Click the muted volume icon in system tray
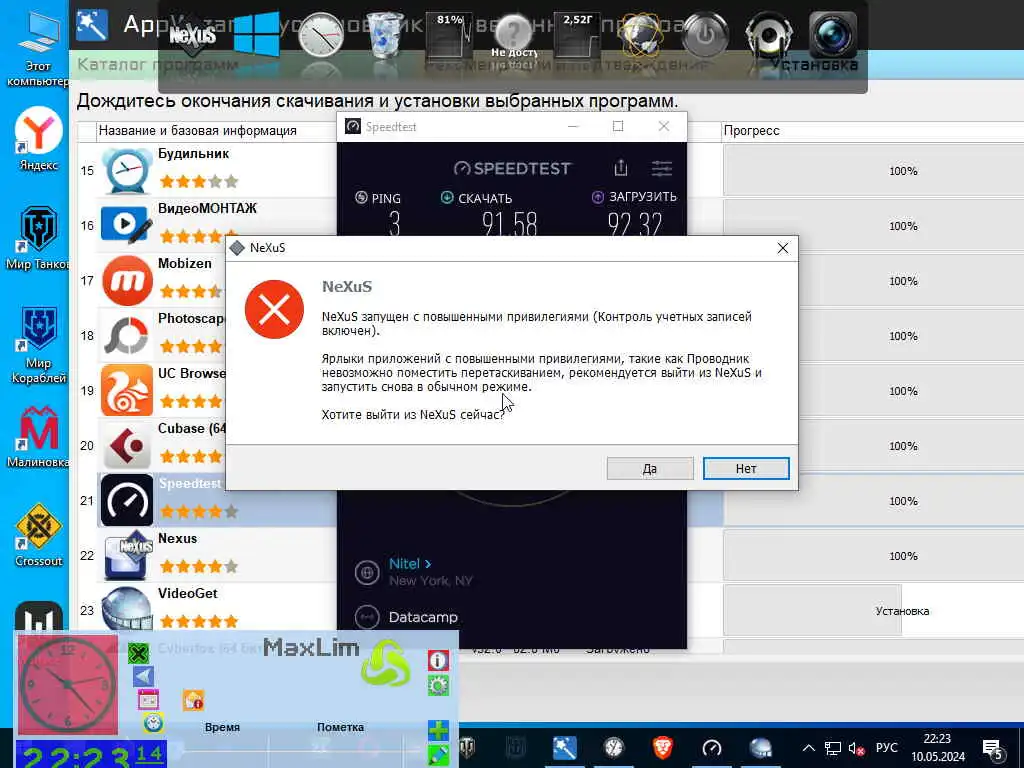The image size is (1024, 768). [856, 748]
